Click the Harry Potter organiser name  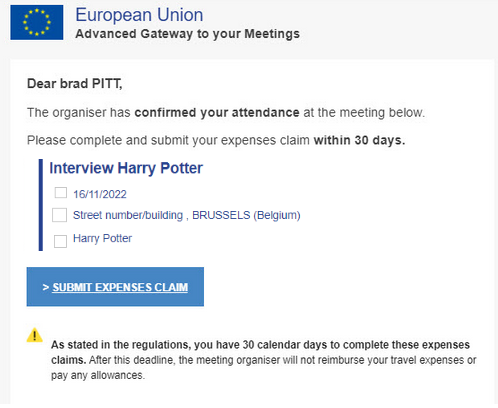(x=102, y=238)
